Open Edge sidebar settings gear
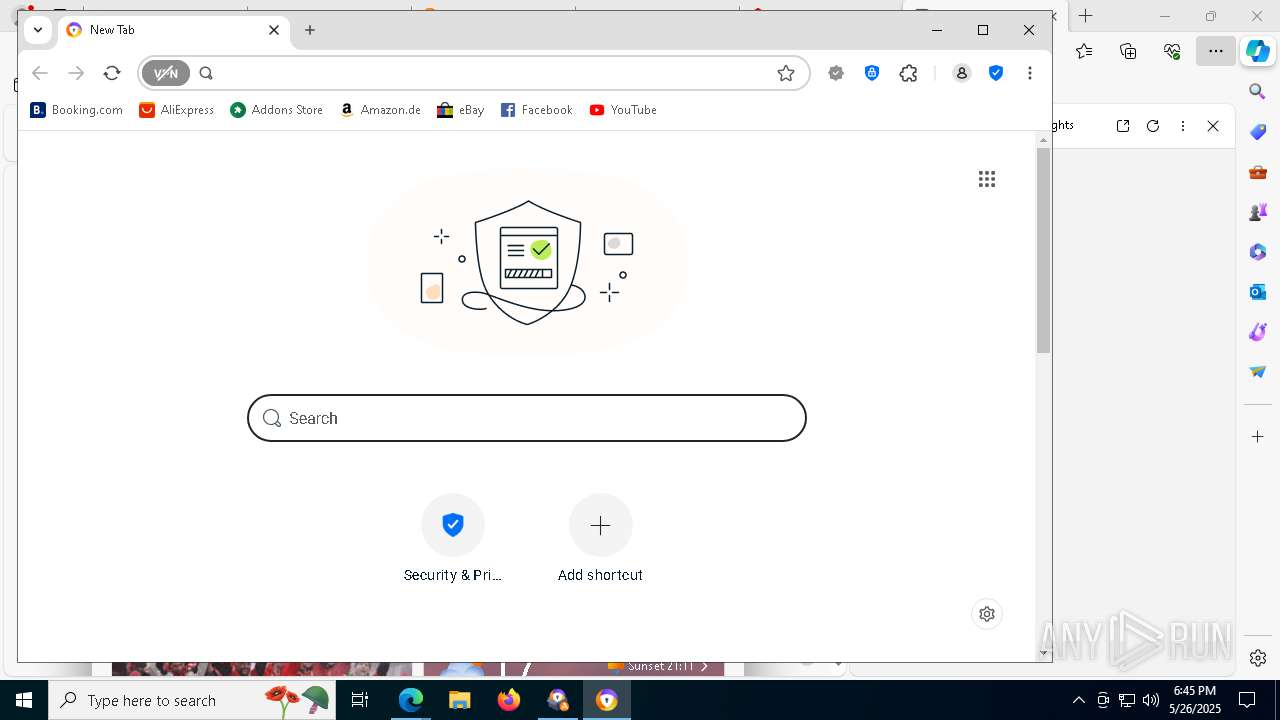The image size is (1280, 720). point(1258,658)
